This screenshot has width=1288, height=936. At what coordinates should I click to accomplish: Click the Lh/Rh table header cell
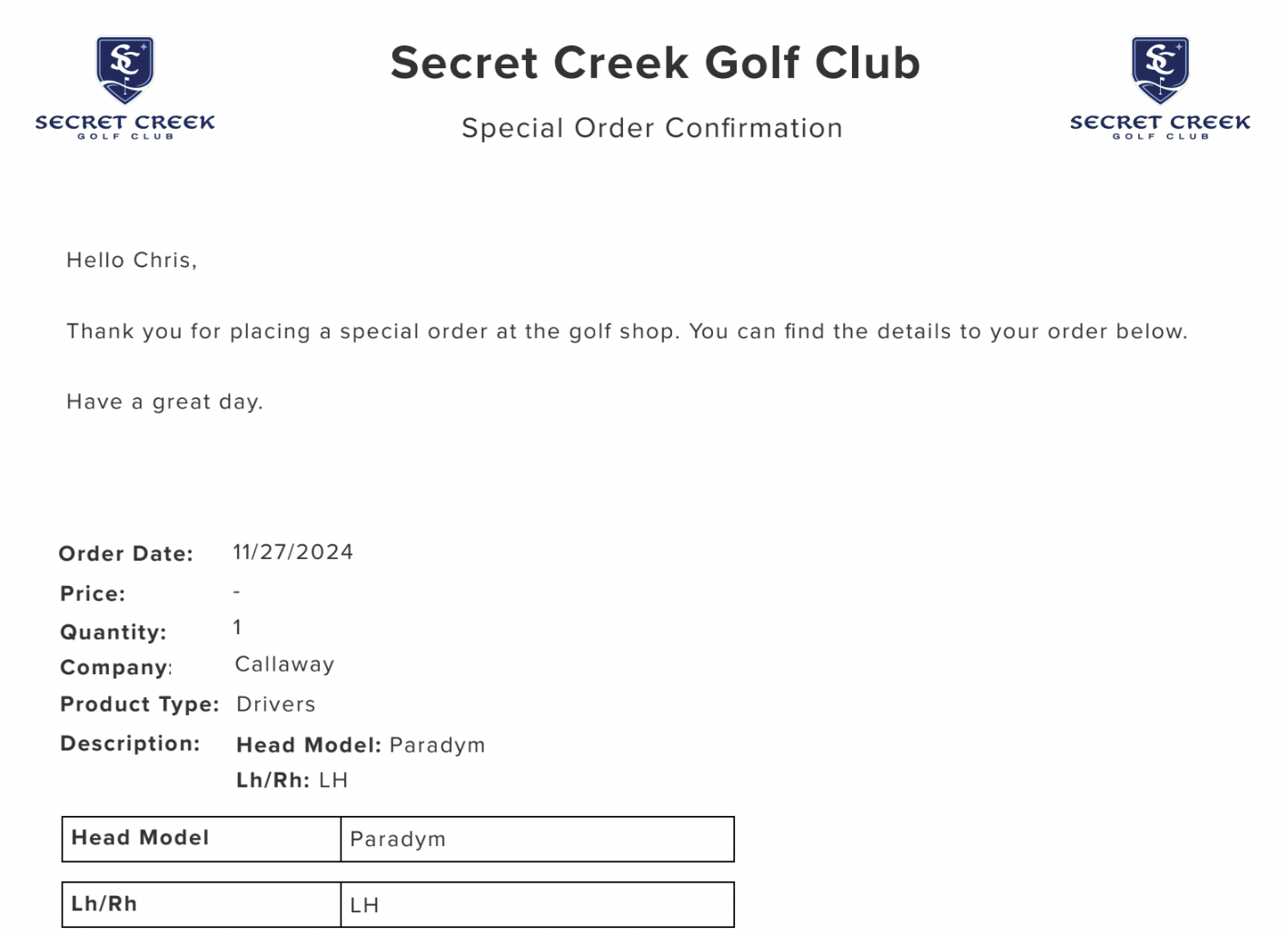pyautogui.click(x=202, y=904)
